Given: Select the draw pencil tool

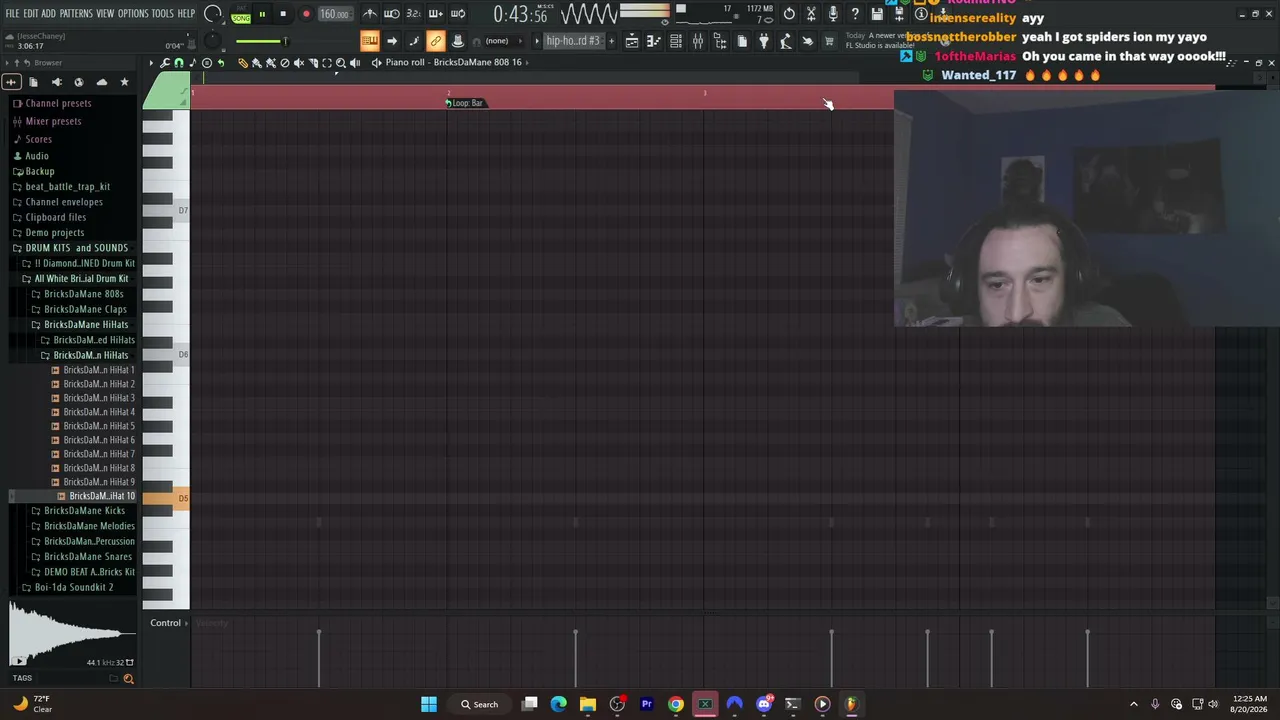Looking at the screenshot, I should tap(243, 63).
